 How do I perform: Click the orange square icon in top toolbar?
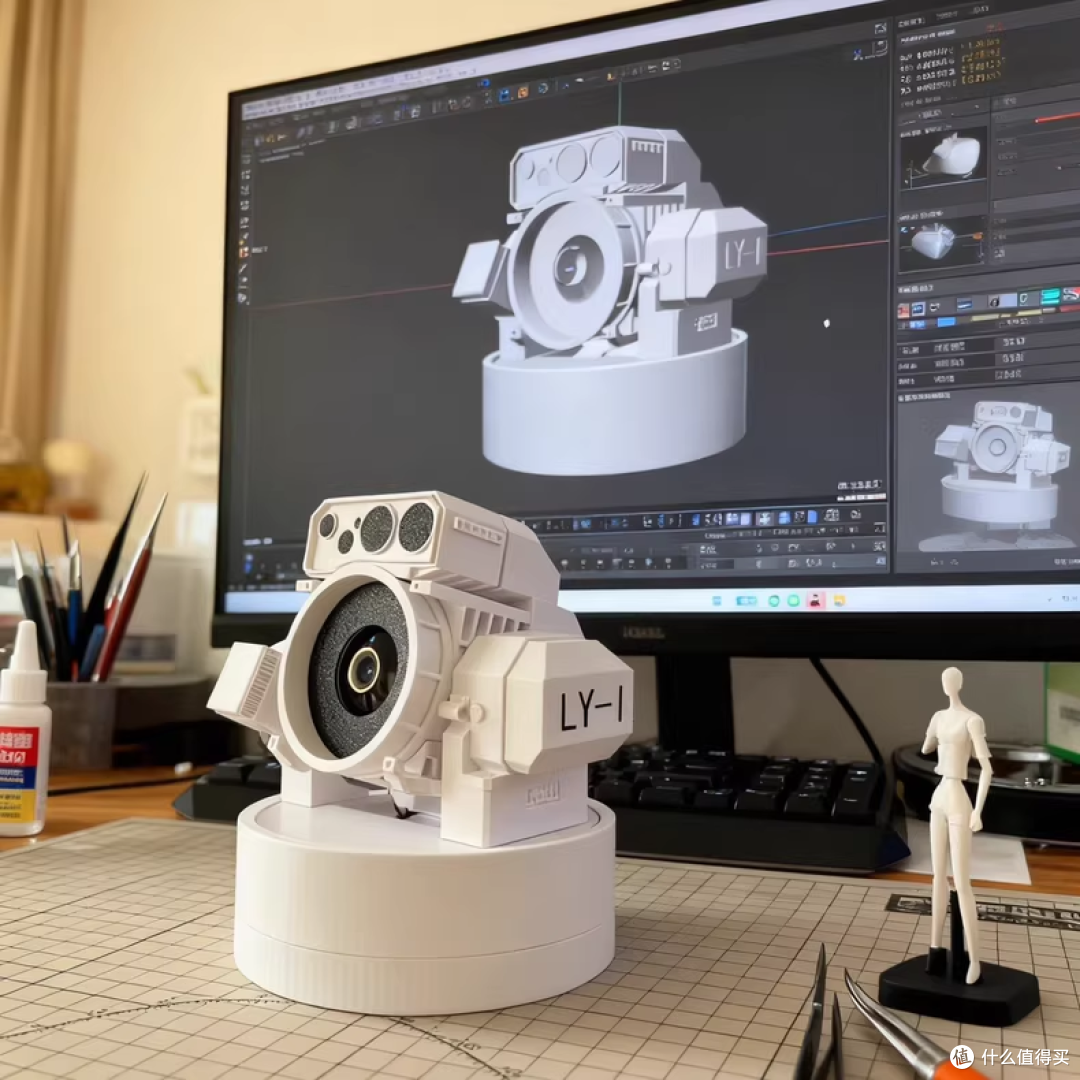point(523,92)
